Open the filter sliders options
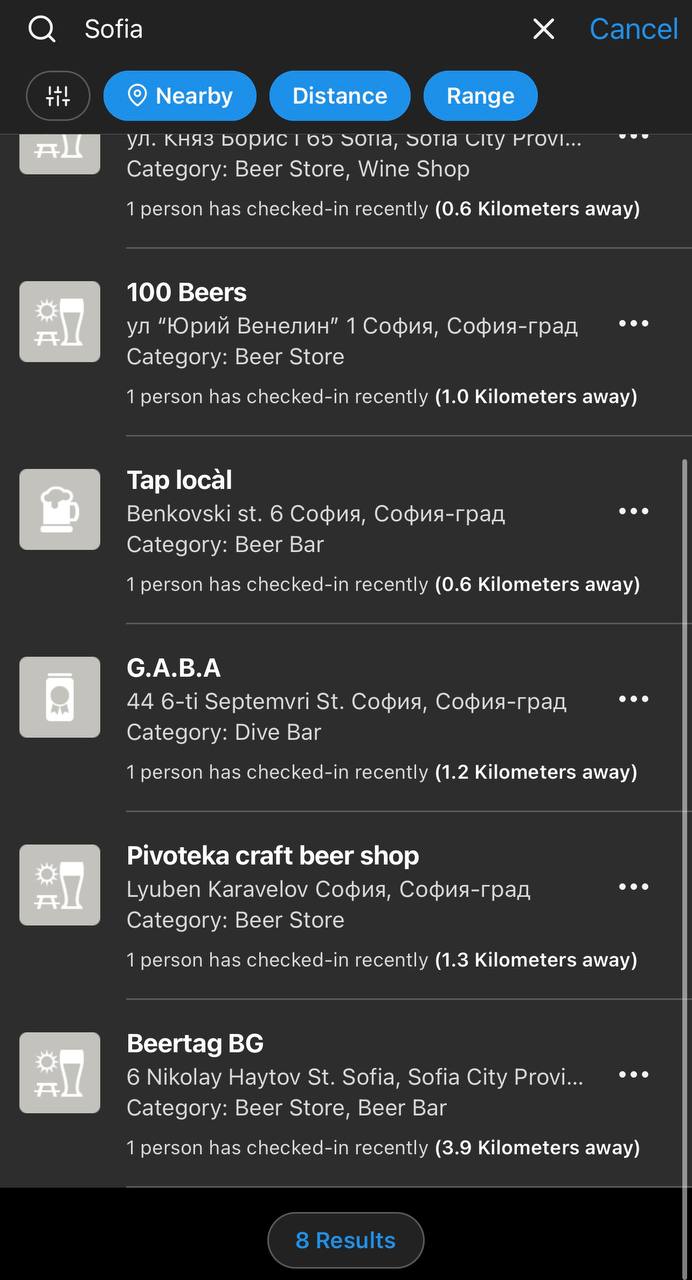The image size is (692, 1280). pos(58,96)
